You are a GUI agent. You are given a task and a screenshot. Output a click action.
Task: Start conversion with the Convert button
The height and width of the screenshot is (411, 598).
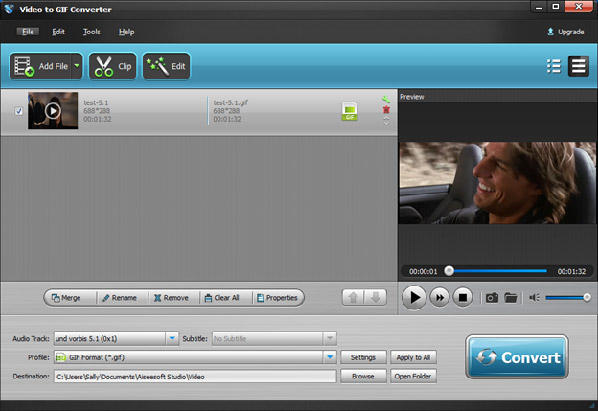(517, 357)
